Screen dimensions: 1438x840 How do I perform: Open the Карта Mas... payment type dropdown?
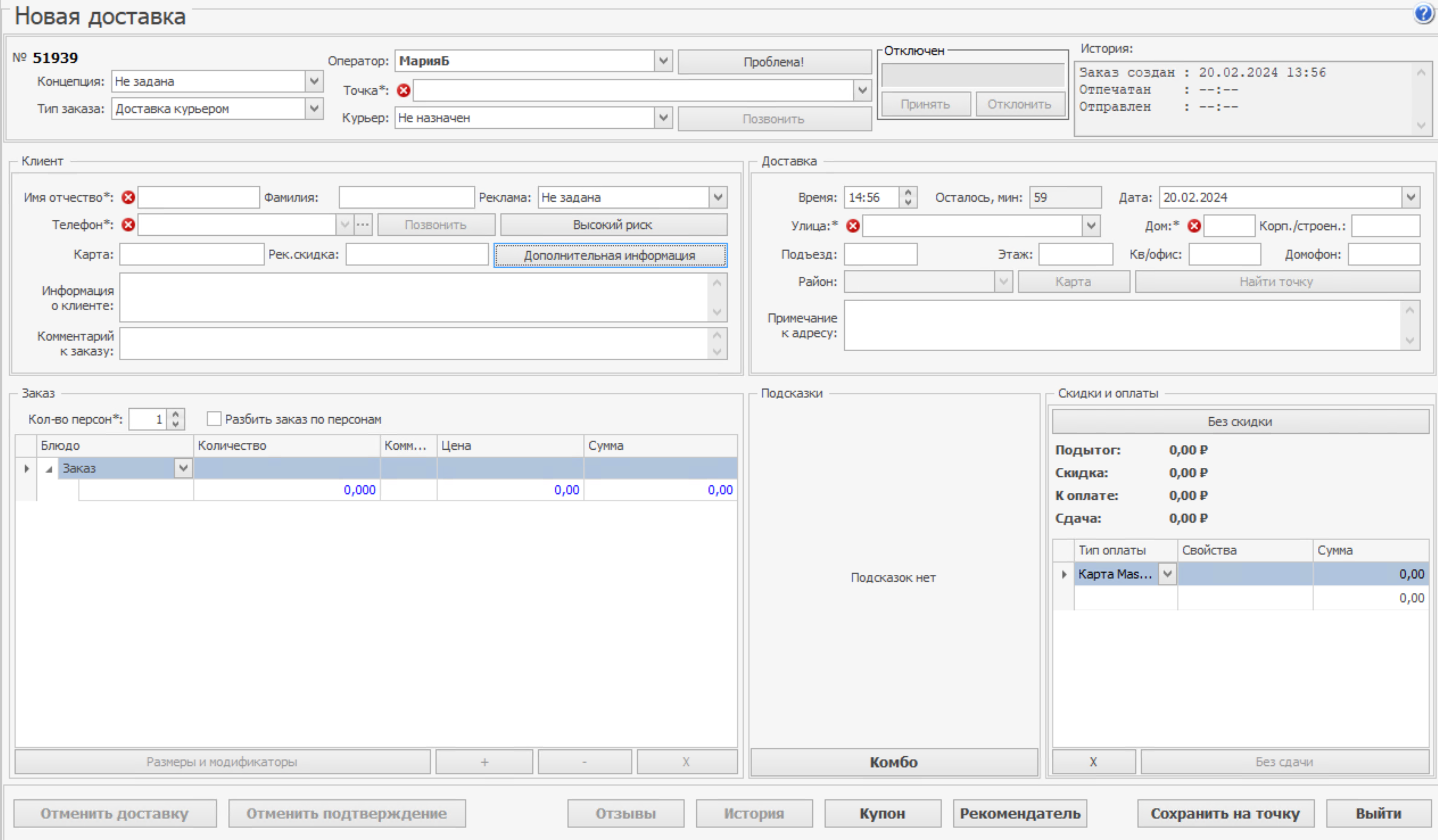1168,574
